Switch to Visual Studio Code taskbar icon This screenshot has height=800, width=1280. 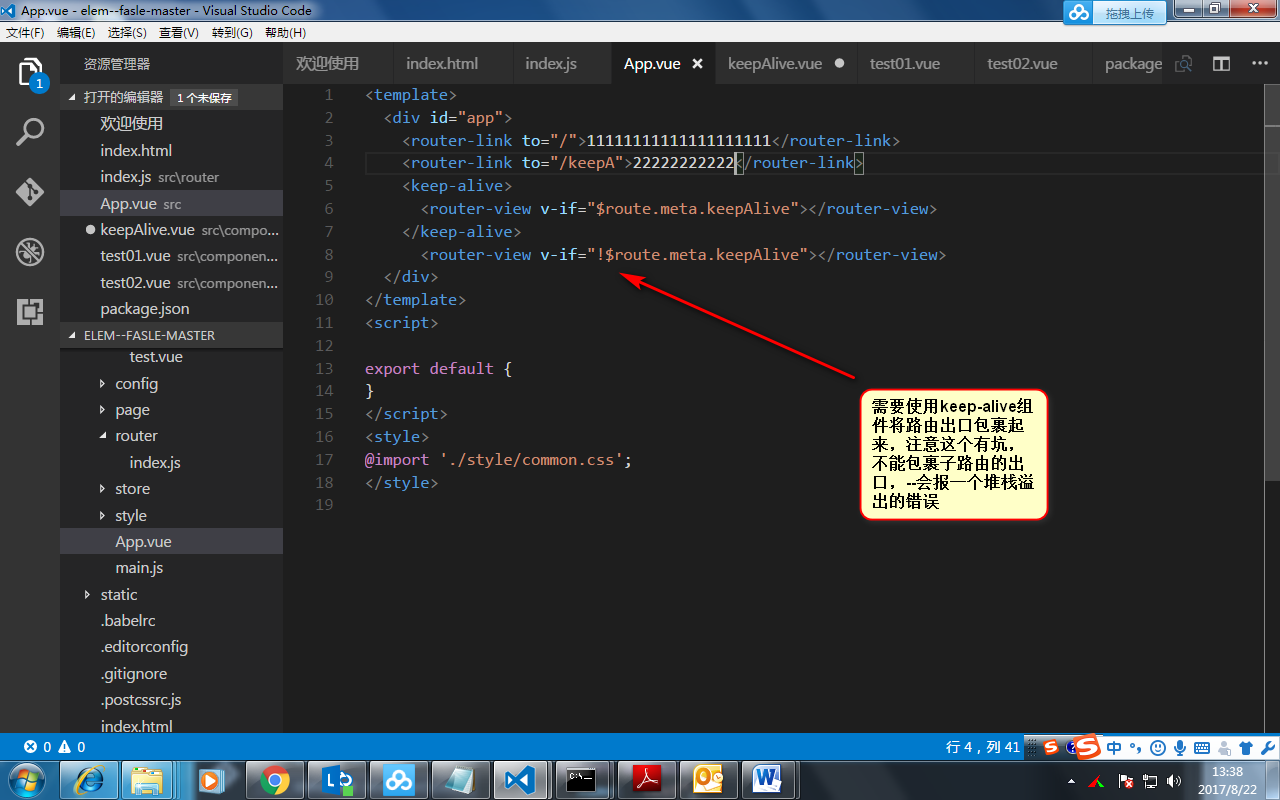[522, 779]
